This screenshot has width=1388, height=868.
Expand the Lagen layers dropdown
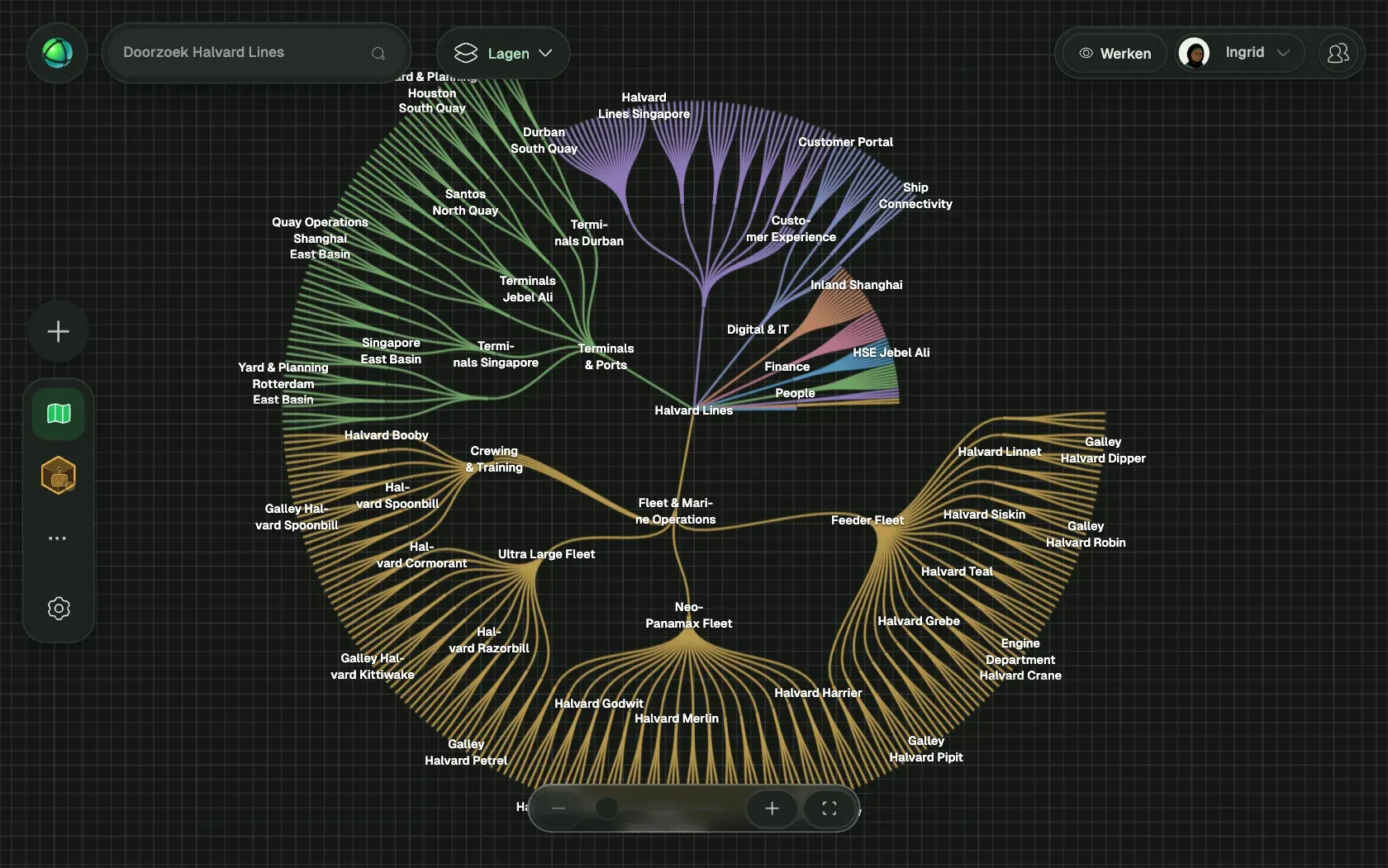[x=503, y=53]
